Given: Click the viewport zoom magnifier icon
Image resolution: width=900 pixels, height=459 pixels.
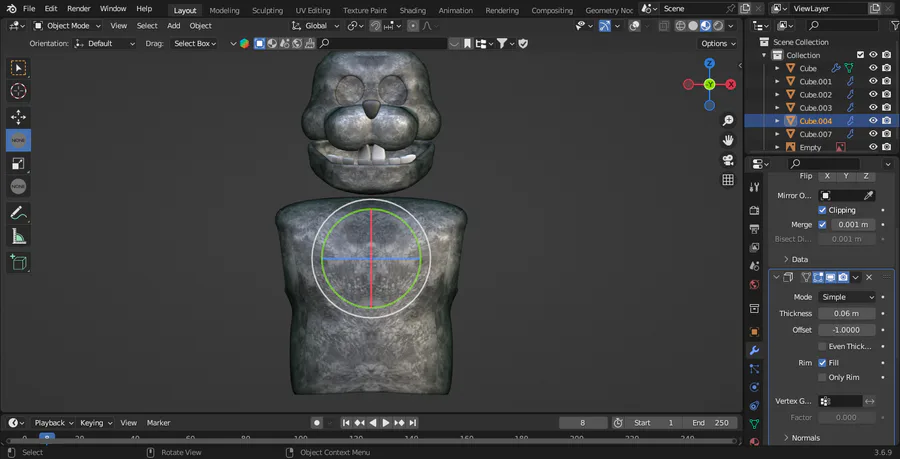Looking at the screenshot, I should coord(728,120).
